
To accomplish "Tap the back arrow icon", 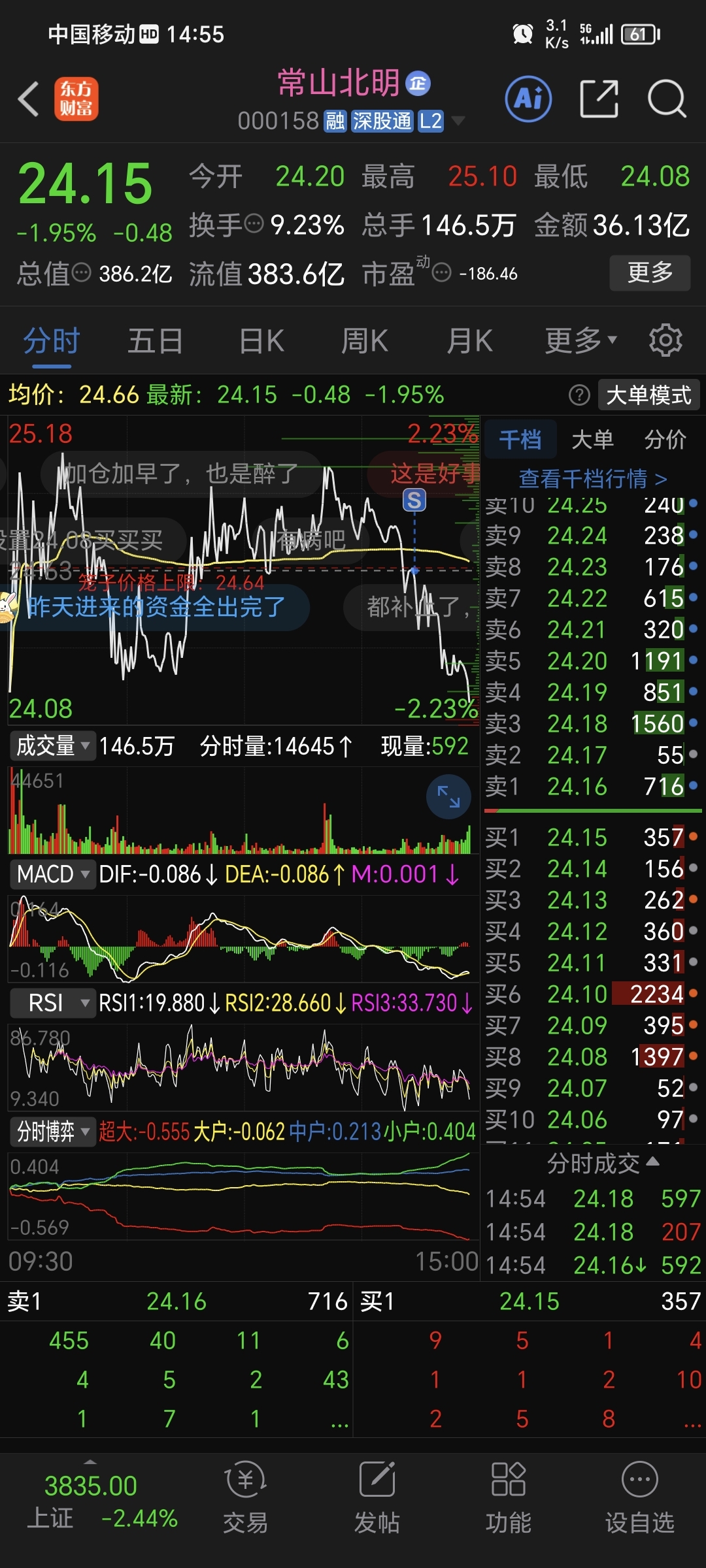I will pos(29,99).
